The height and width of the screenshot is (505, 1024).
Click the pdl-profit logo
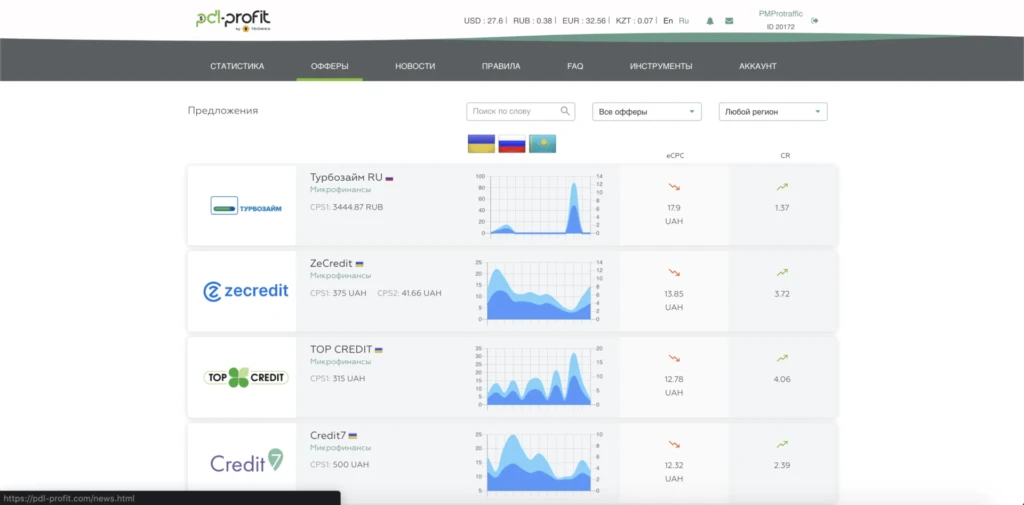point(233,20)
